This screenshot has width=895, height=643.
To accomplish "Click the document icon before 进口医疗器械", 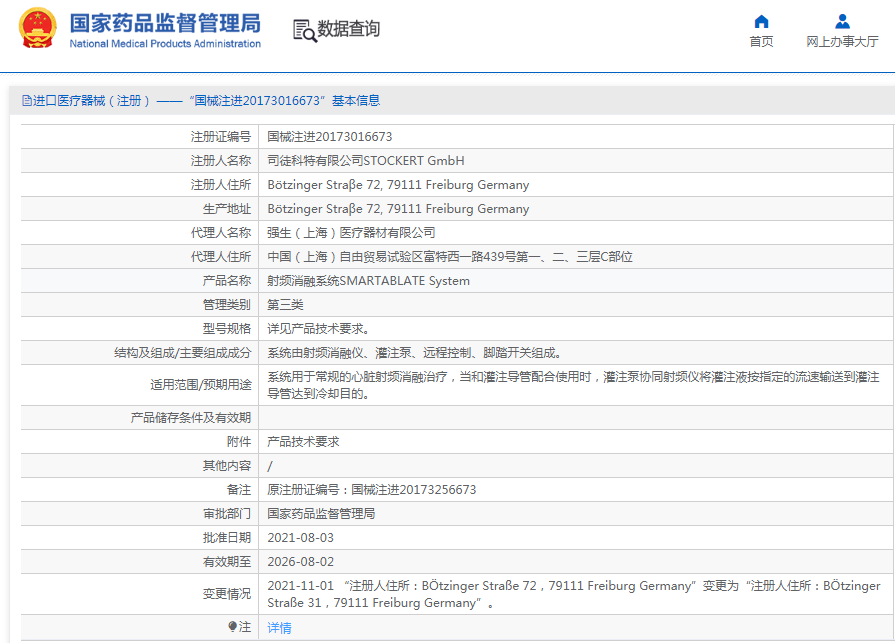I will [x=27, y=101].
